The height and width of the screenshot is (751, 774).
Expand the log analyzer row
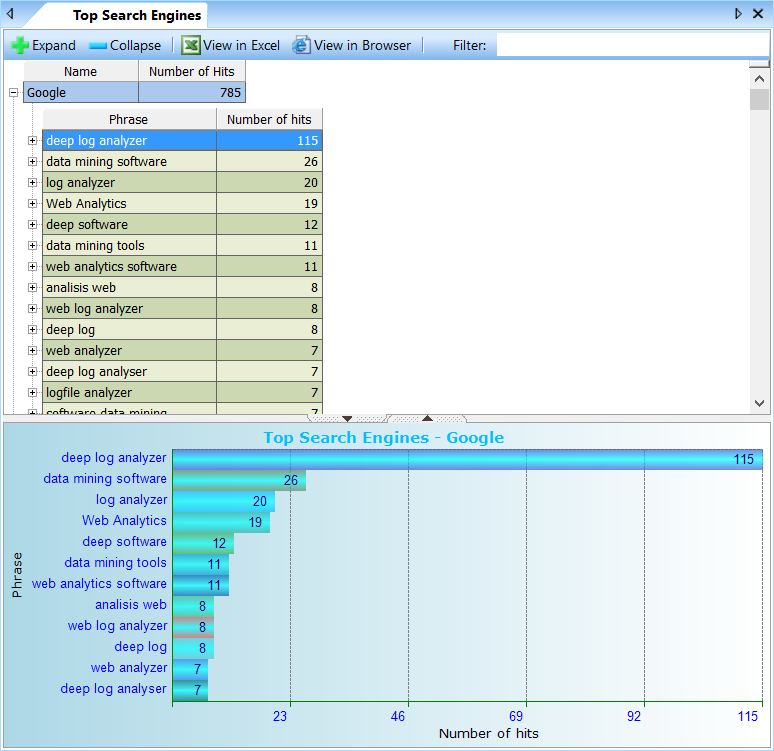pyautogui.click(x=33, y=183)
